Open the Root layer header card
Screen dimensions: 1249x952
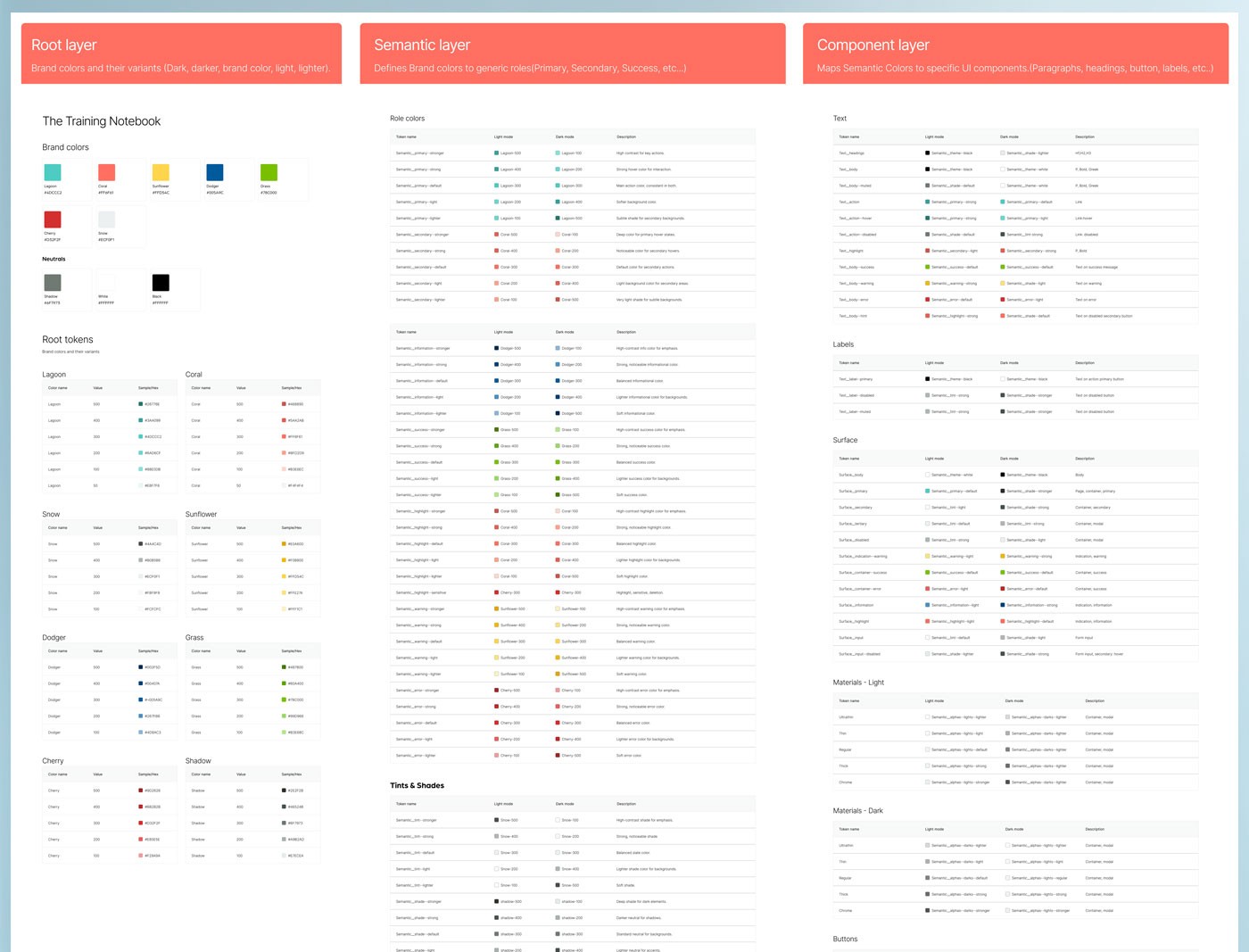[x=181, y=54]
